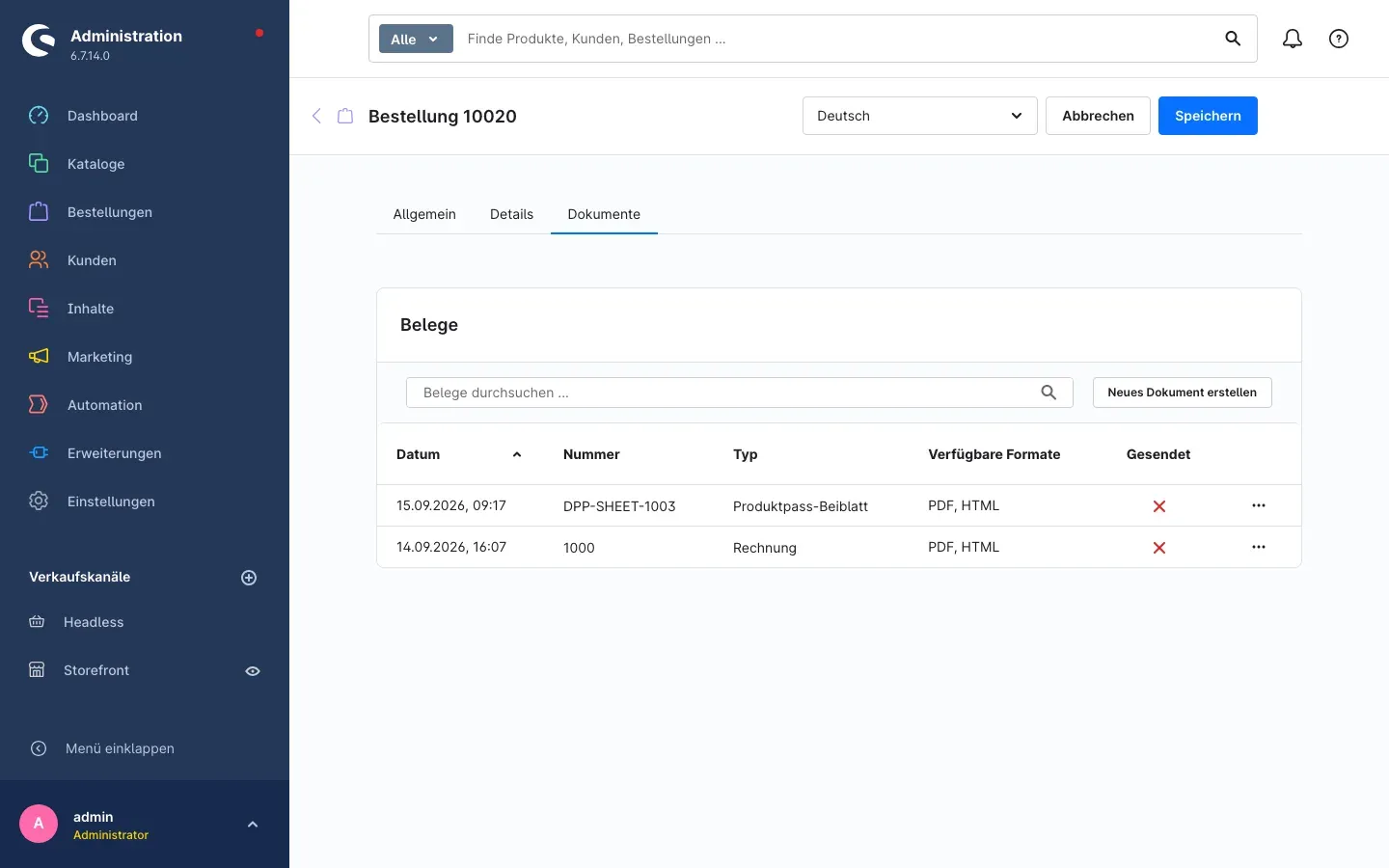Image resolution: width=1389 pixels, height=868 pixels.
Task: Go back using the left arrow
Action: (316, 116)
